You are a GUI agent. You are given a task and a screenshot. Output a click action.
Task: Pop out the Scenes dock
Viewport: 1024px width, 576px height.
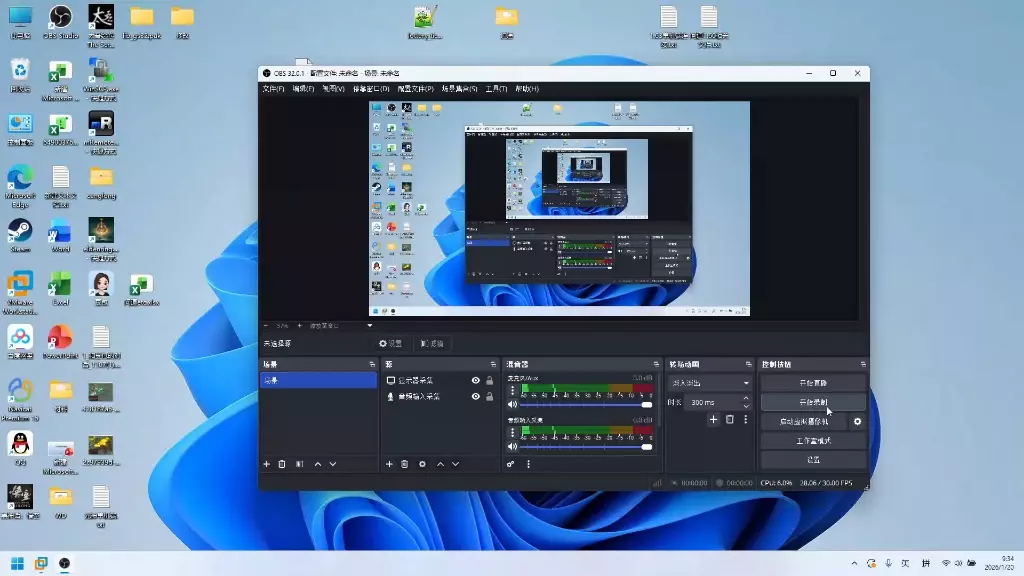372,364
